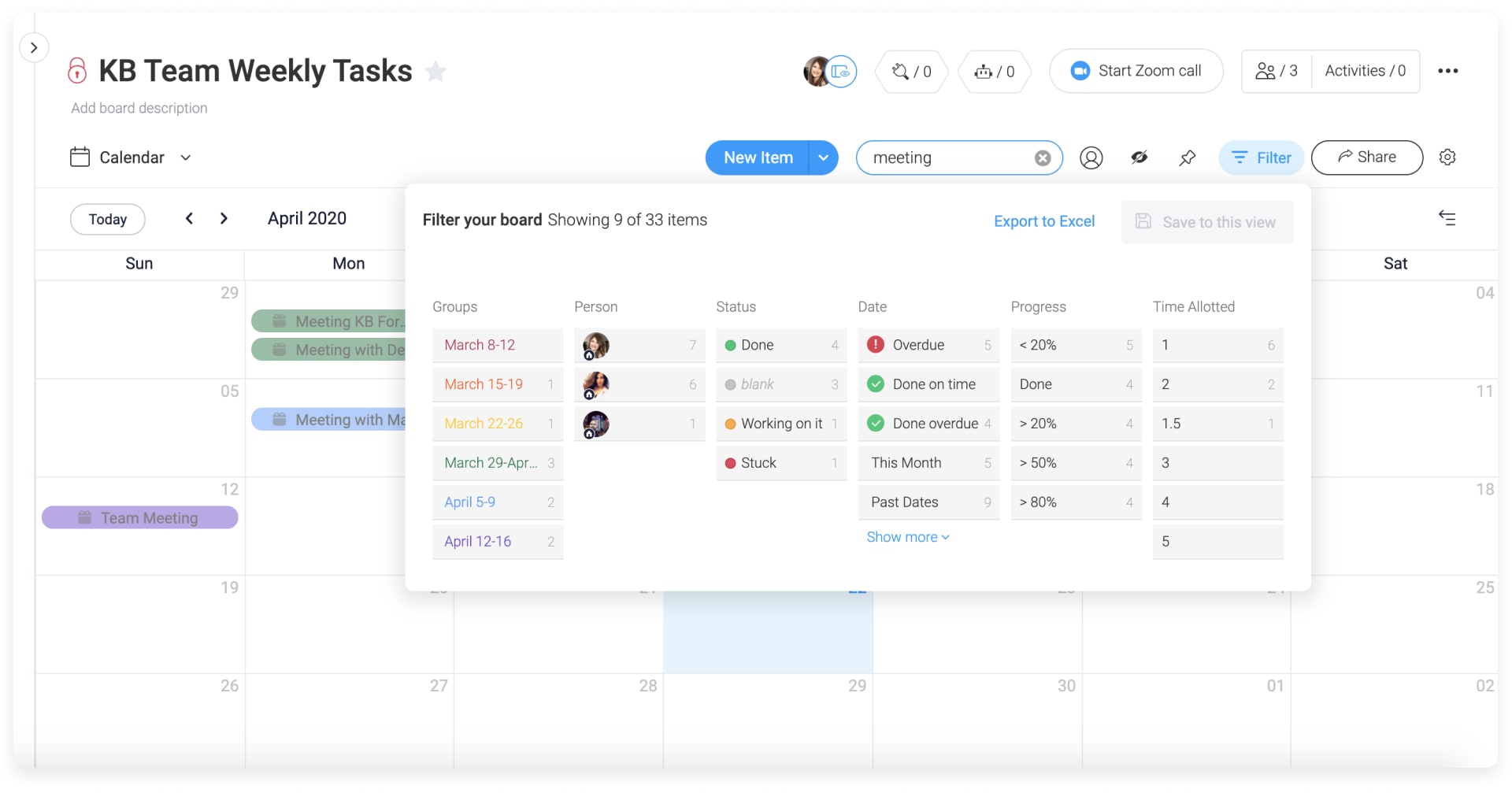The width and height of the screenshot is (1512, 793).
Task: Filter by group April 12-16
Action: (498, 542)
